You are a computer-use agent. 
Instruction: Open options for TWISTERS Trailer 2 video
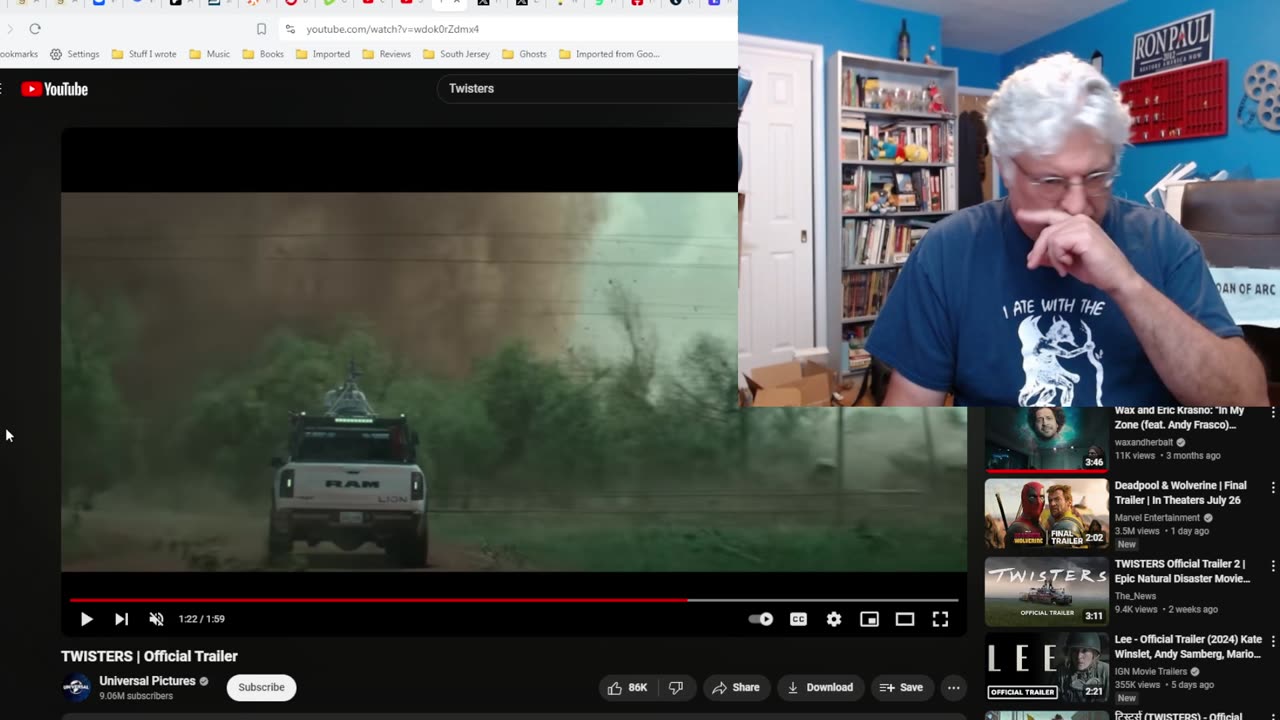tap(1273, 567)
